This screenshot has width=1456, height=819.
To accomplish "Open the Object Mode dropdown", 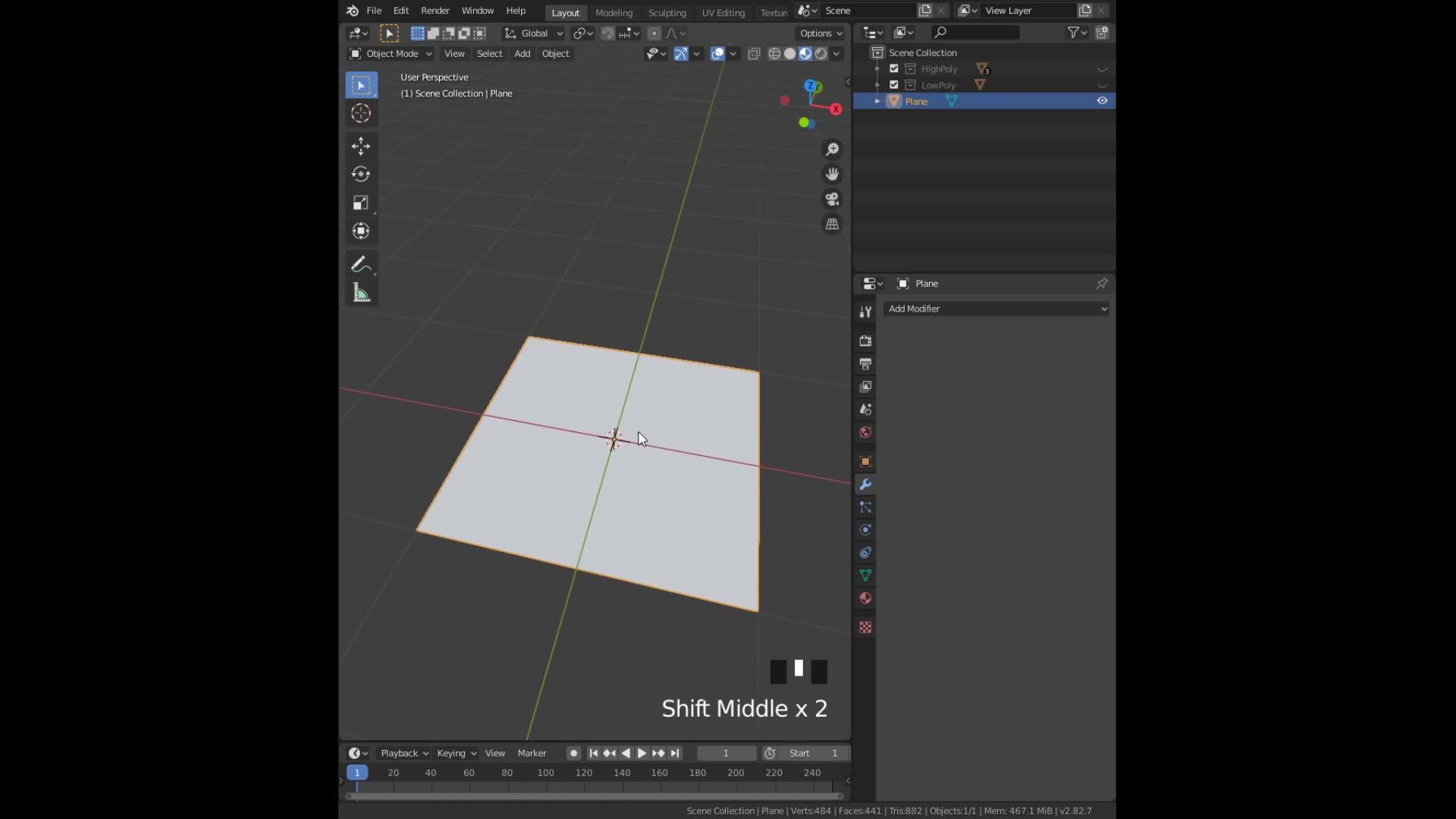I will tap(389, 53).
